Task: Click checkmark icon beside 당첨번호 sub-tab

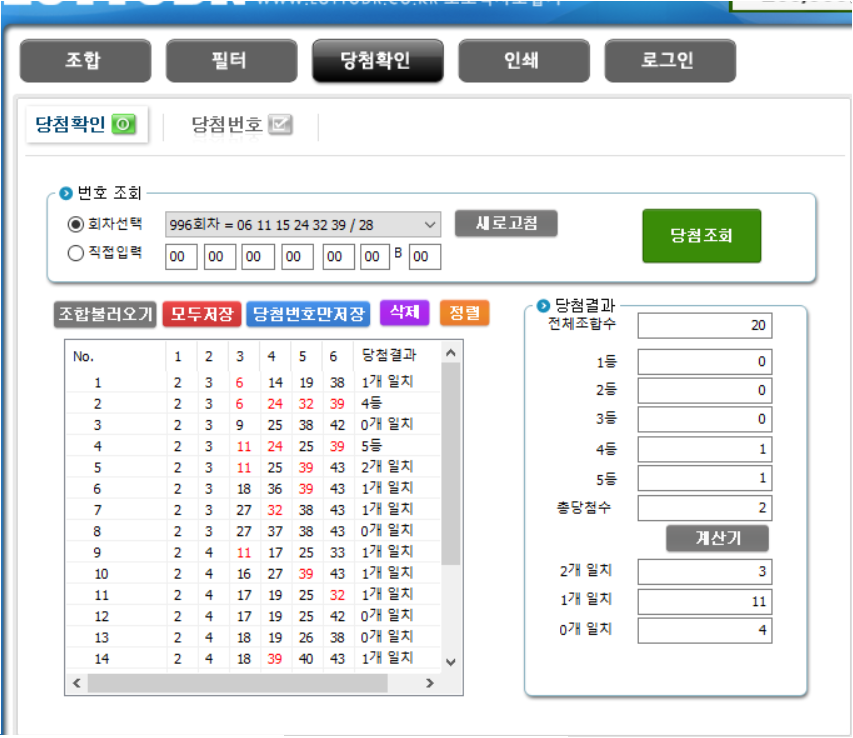Action: tap(281, 125)
